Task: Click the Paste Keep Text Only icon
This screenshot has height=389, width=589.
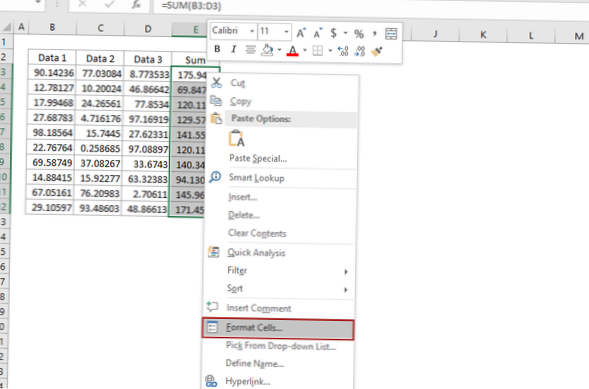Action: pos(237,138)
